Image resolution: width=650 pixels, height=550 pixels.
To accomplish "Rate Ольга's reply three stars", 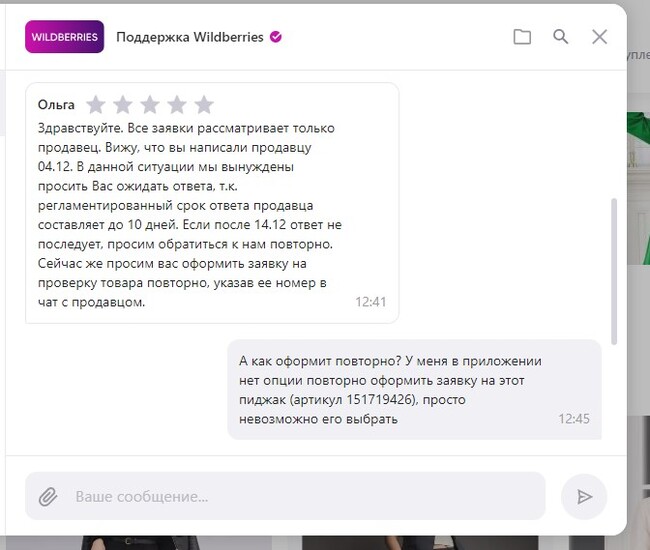I will (150, 104).
